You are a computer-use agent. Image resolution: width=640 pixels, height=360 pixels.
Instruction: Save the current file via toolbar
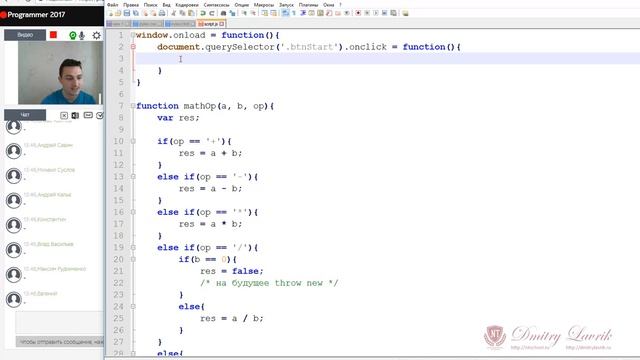tap(127, 13)
